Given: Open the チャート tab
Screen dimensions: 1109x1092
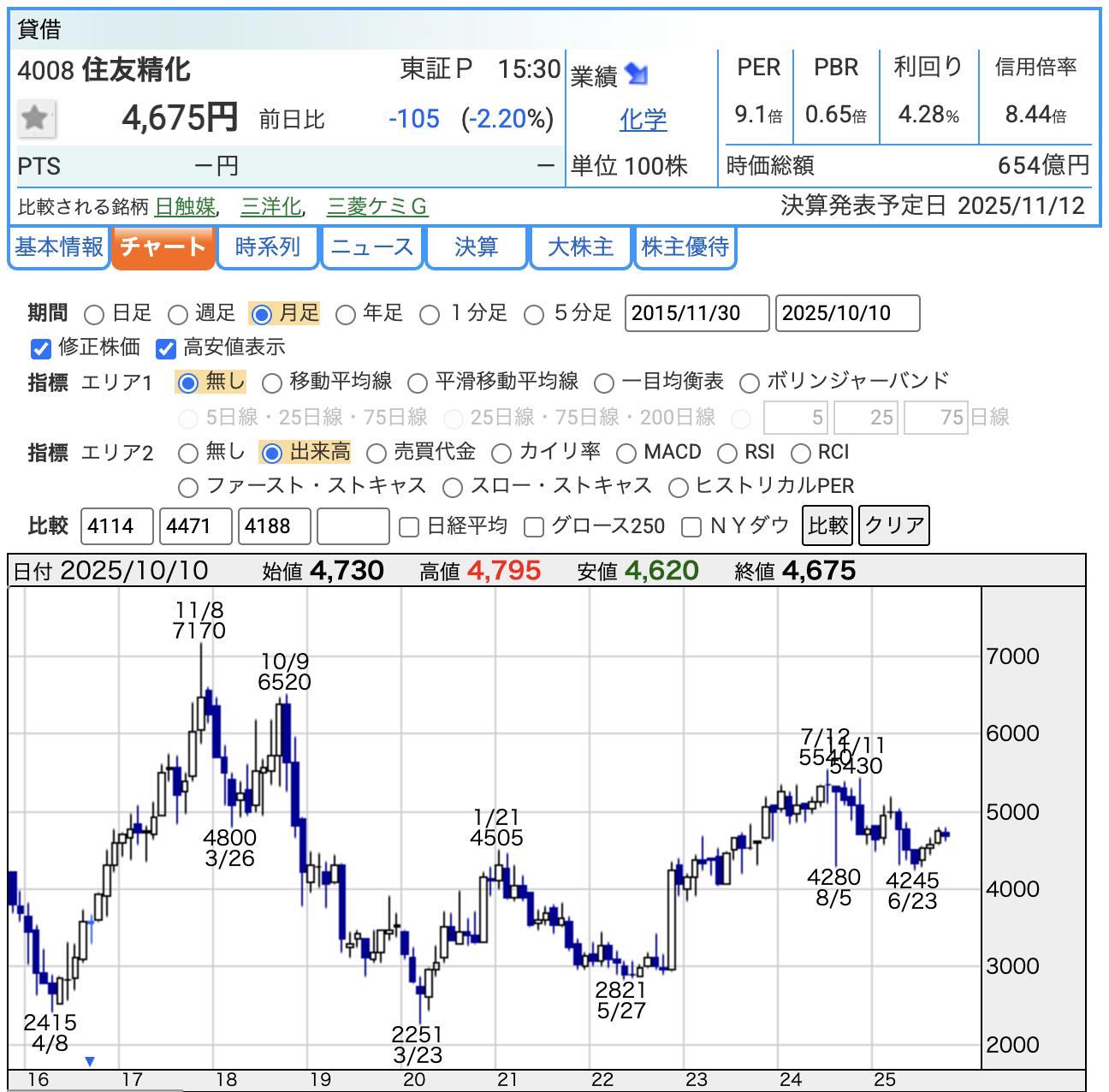Looking at the screenshot, I should [163, 247].
